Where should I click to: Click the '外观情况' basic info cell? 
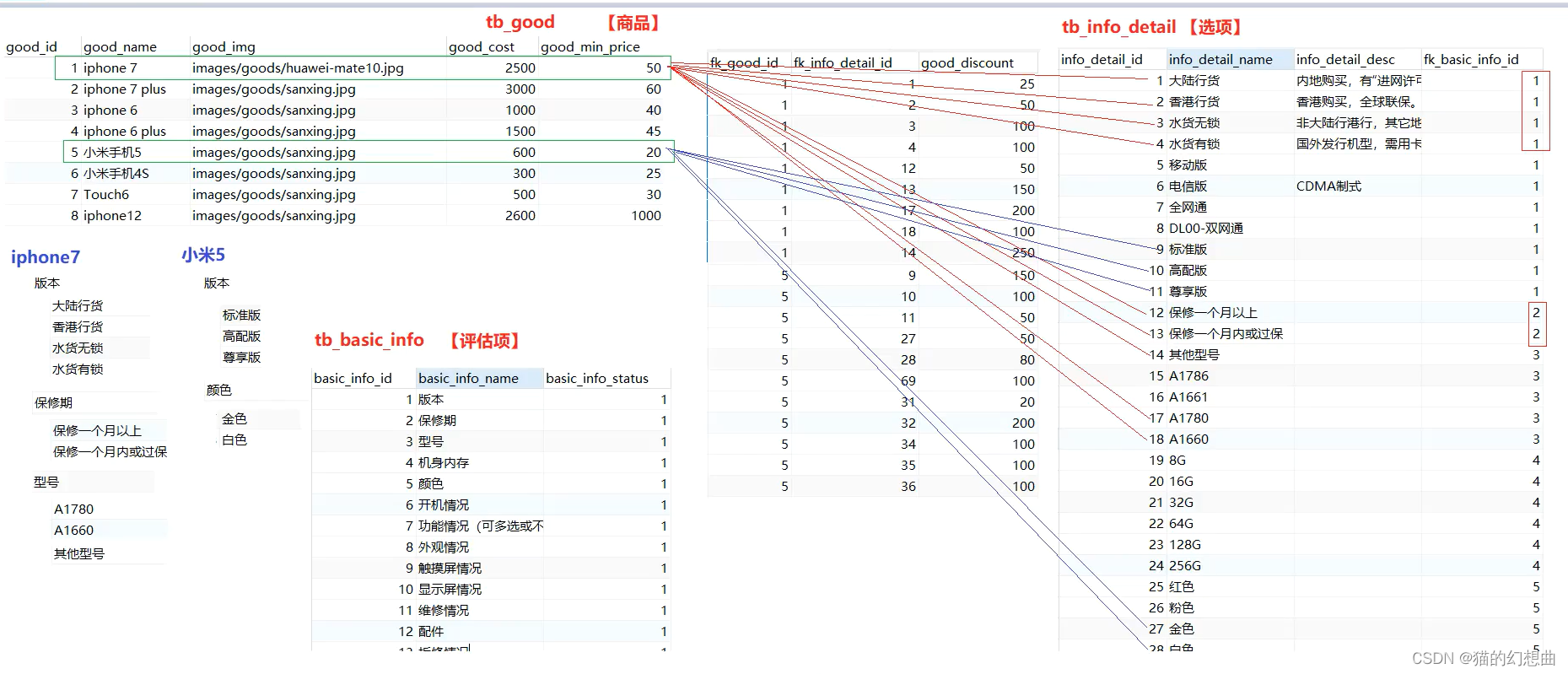tap(444, 547)
